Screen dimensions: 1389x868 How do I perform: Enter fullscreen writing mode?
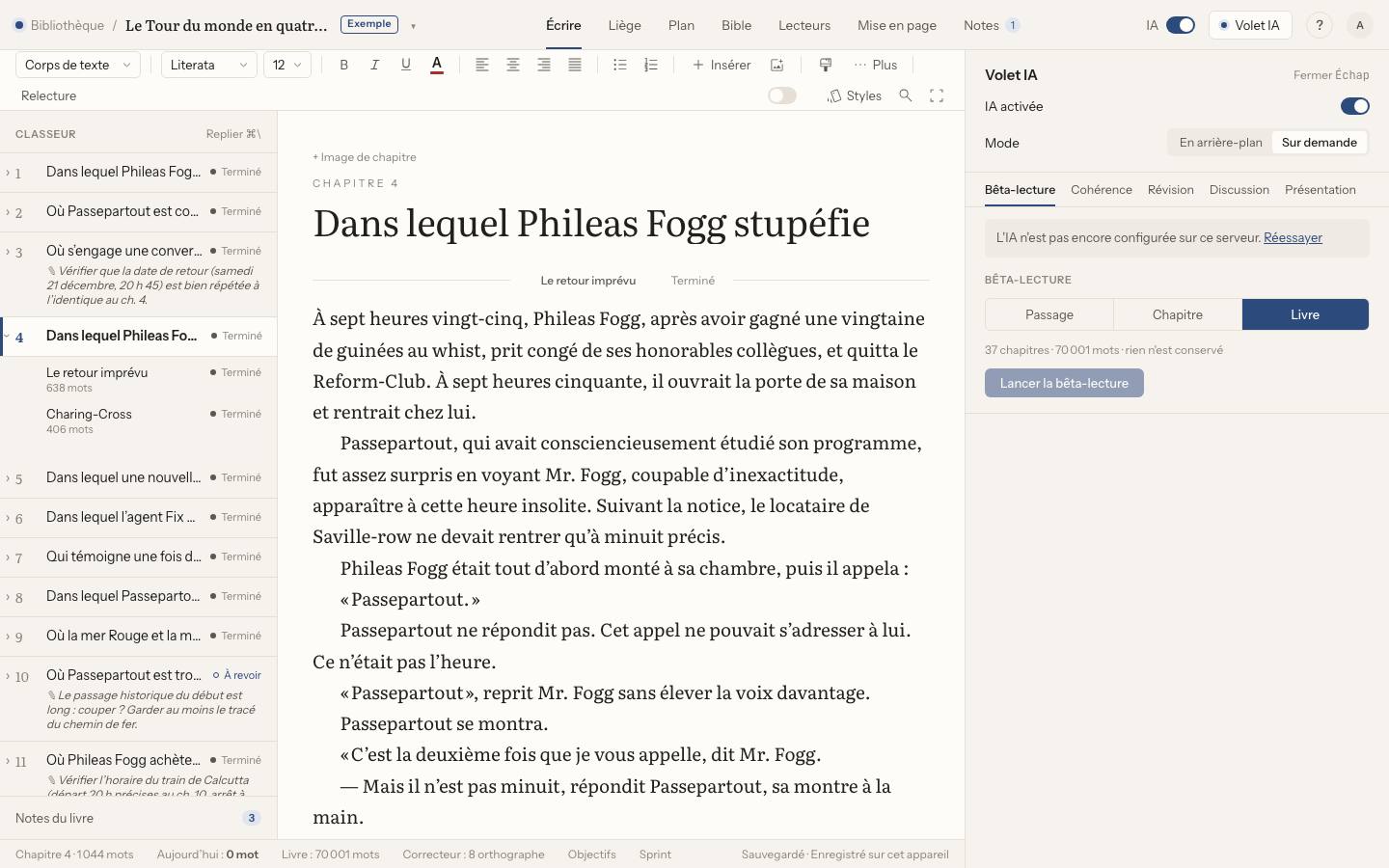coord(937,95)
